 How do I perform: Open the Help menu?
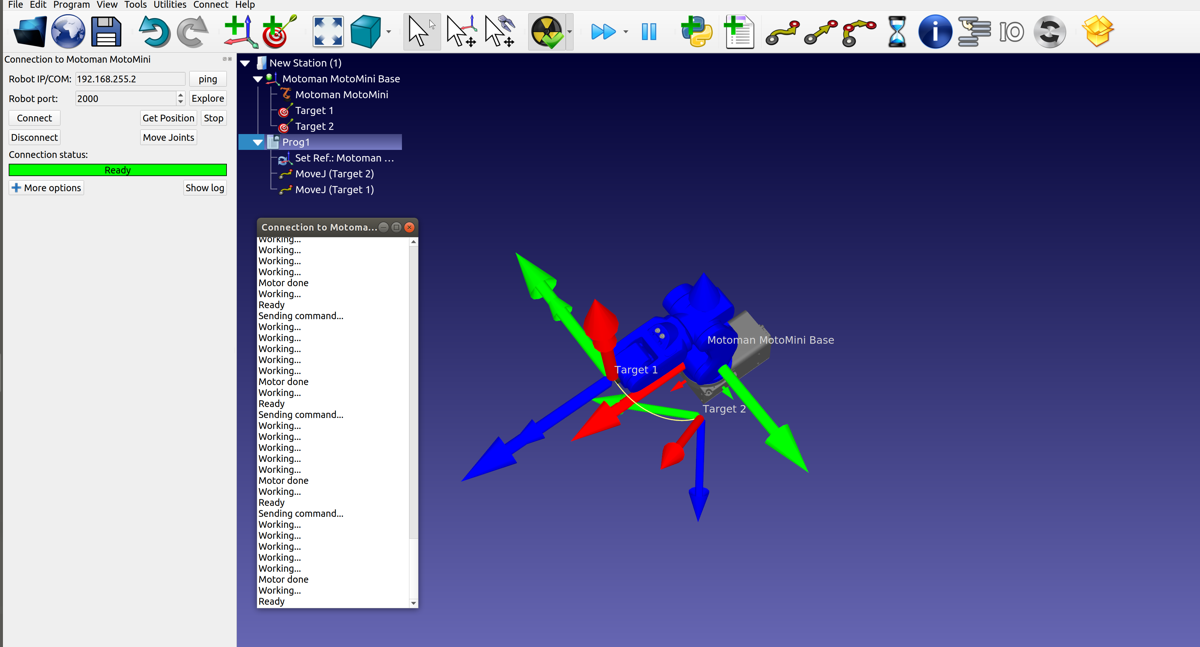(x=245, y=5)
